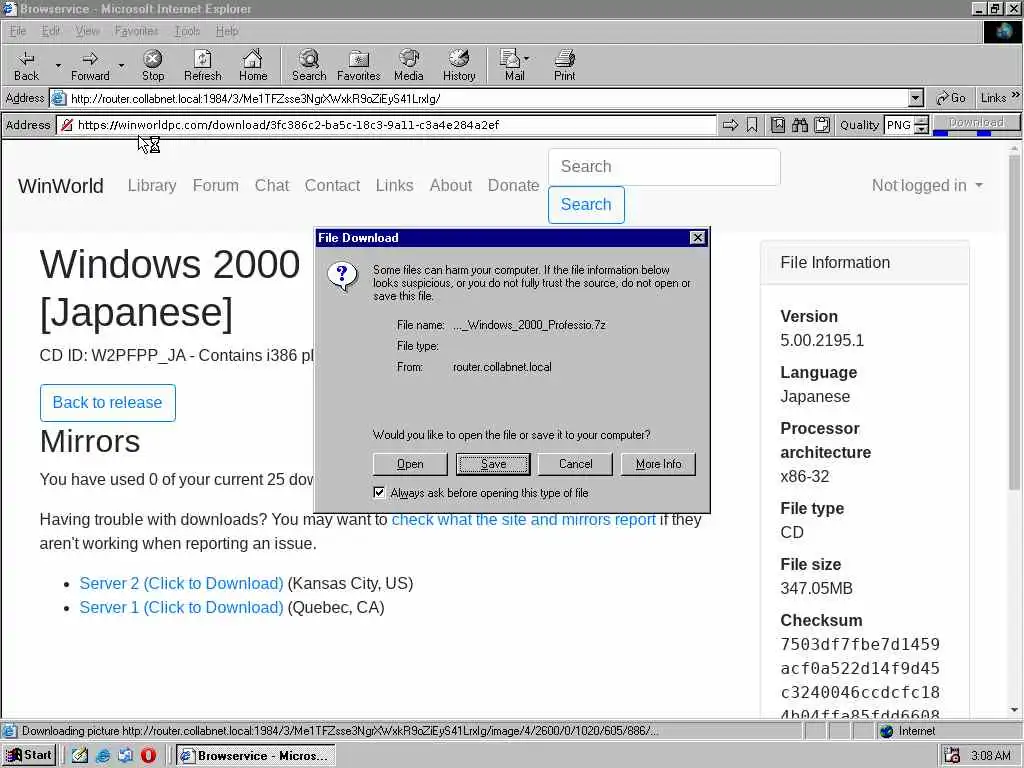
Task: Open the Favorites menu in the menu bar
Action: [x=136, y=31]
